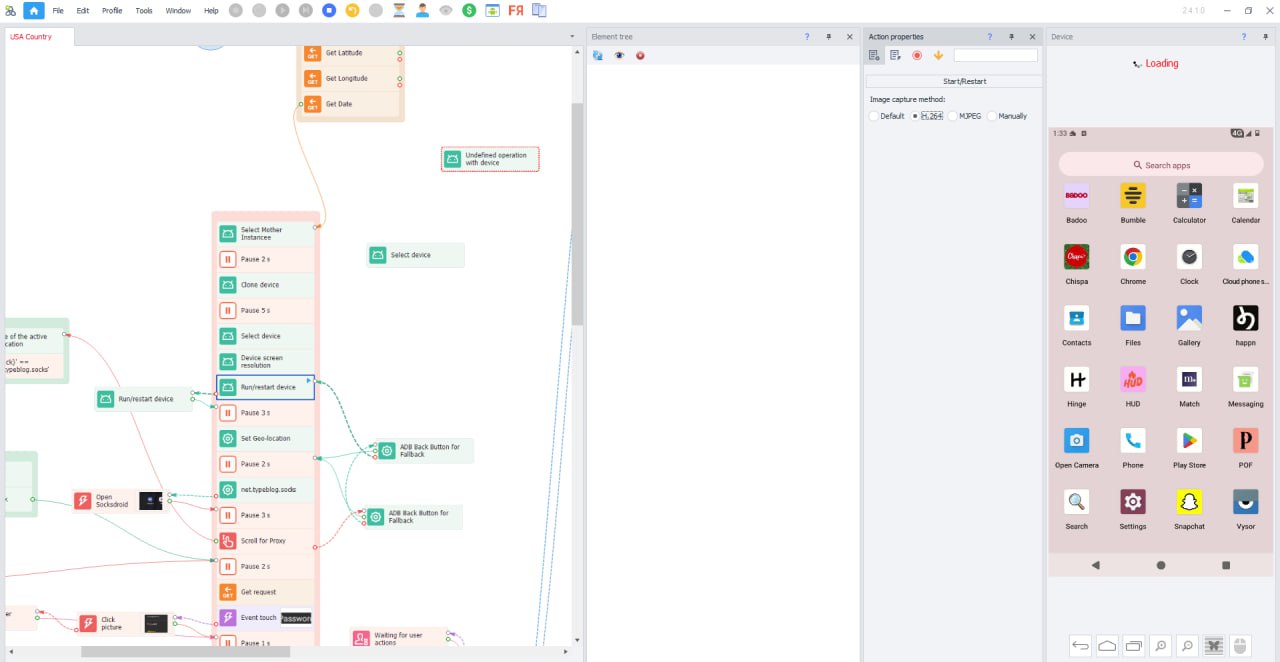Viewport: 1280px width, 662px height.
Task: Click the blue Home icon in the top toolbar
Action: pyautogui.click(x=34, y=10)
